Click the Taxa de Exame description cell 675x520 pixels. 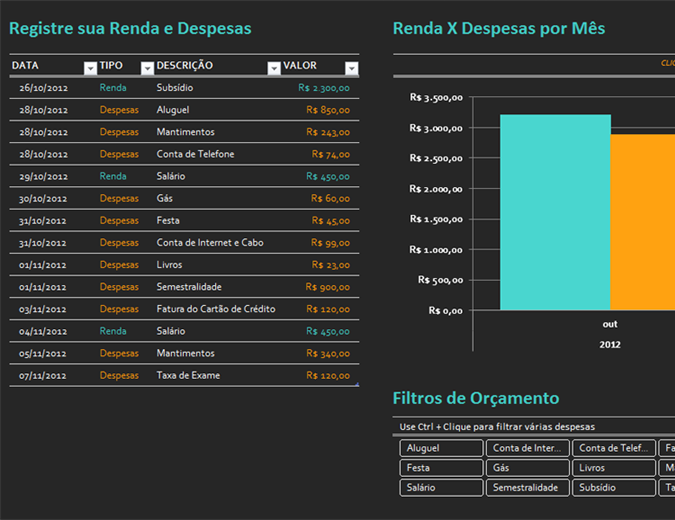pyautogui.click(x=188, y=375)
